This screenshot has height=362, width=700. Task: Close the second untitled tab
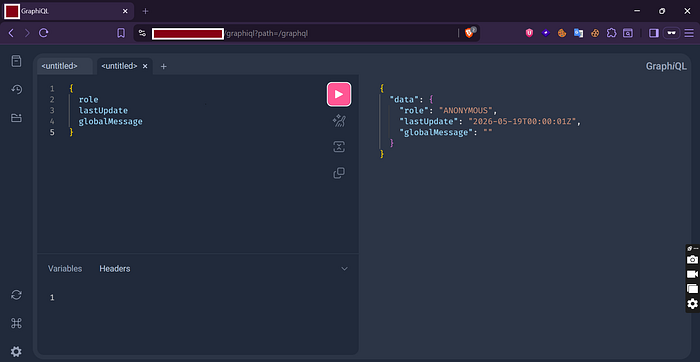pyautogui.click(x=145, y=66)
